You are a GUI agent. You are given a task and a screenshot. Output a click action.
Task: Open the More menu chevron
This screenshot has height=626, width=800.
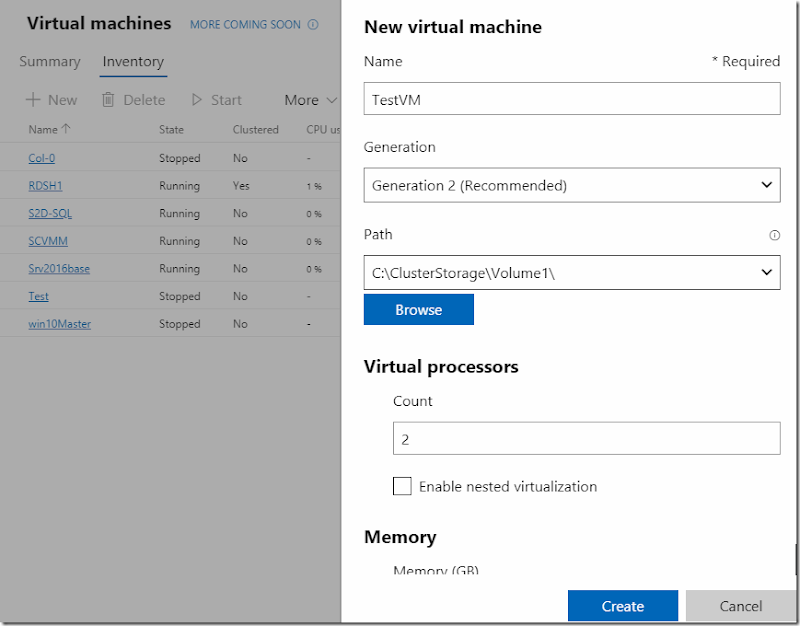[x=332, y=100]
